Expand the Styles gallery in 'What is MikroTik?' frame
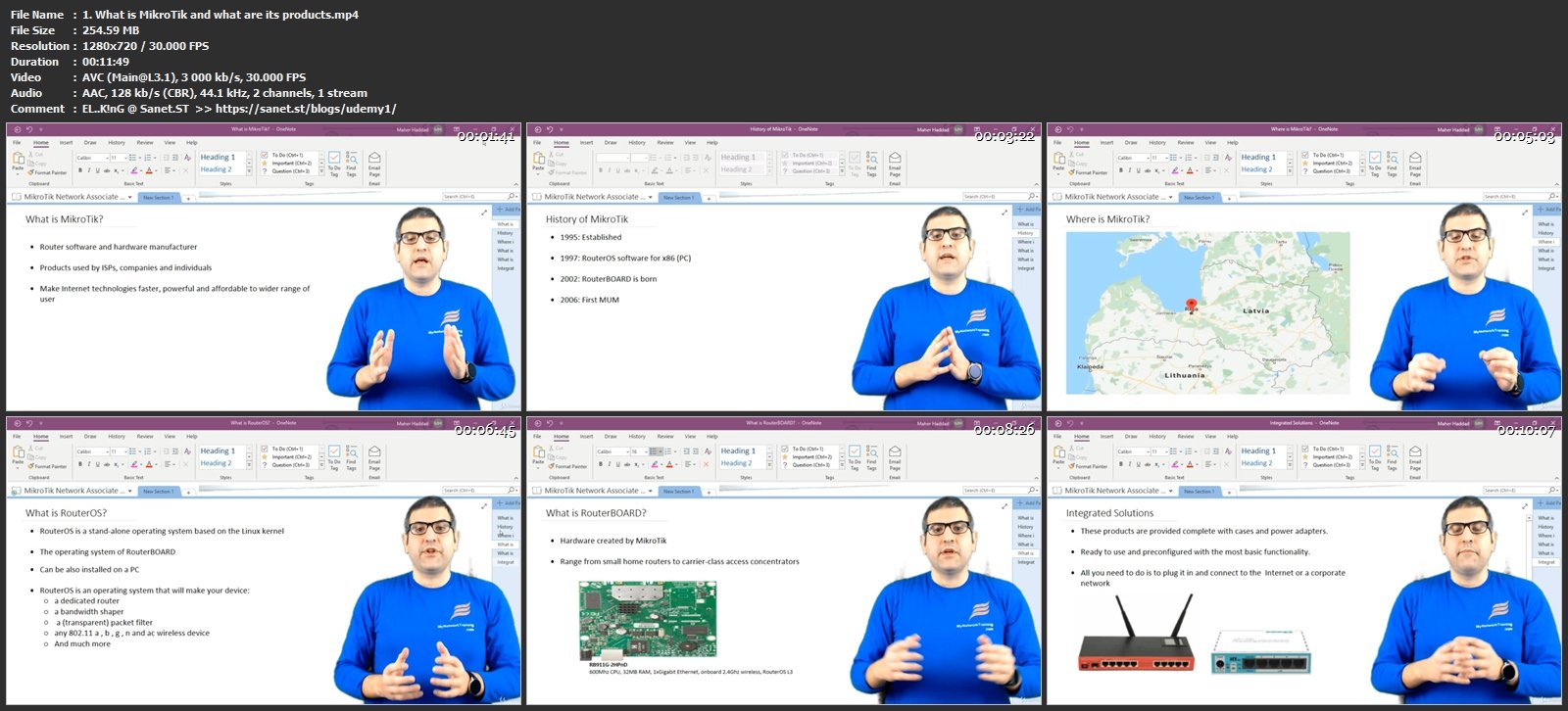Image resolution: width=1568 pixels, height=711 pixels. tap(249, 171)
